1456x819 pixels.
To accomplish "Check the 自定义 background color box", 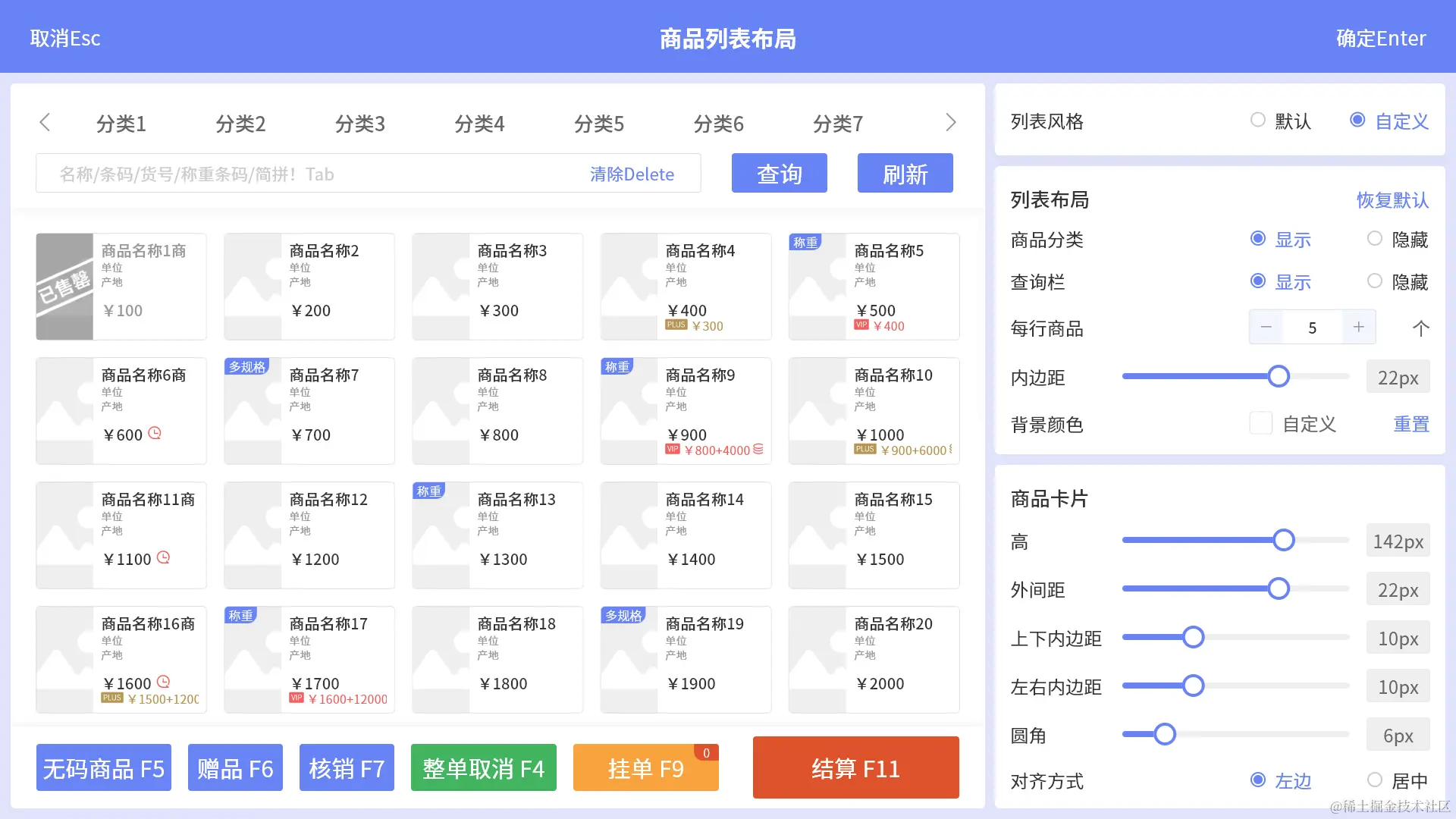I will coord(1260,423).
